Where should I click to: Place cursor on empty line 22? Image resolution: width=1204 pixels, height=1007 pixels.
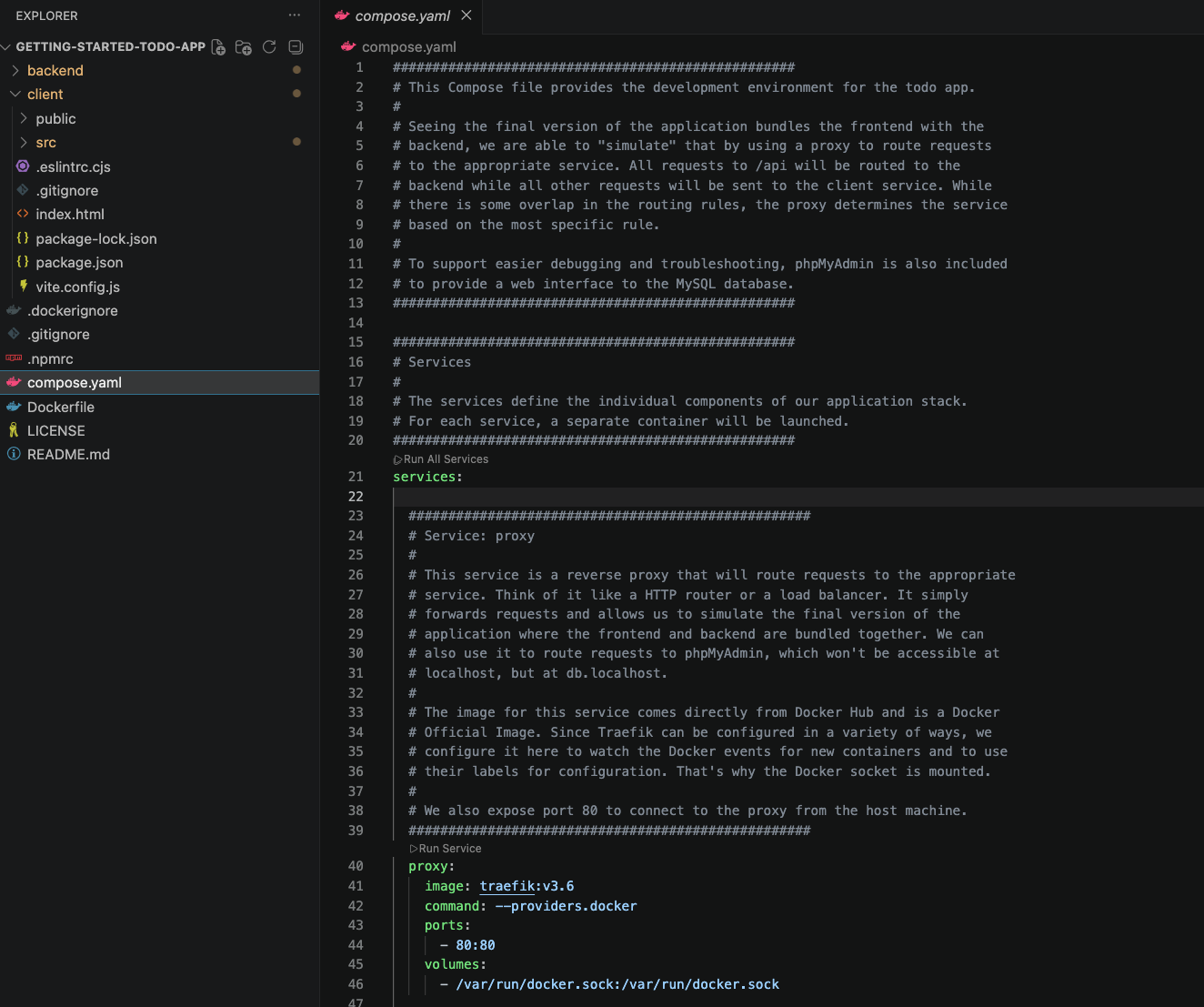[x=798, y=497]
